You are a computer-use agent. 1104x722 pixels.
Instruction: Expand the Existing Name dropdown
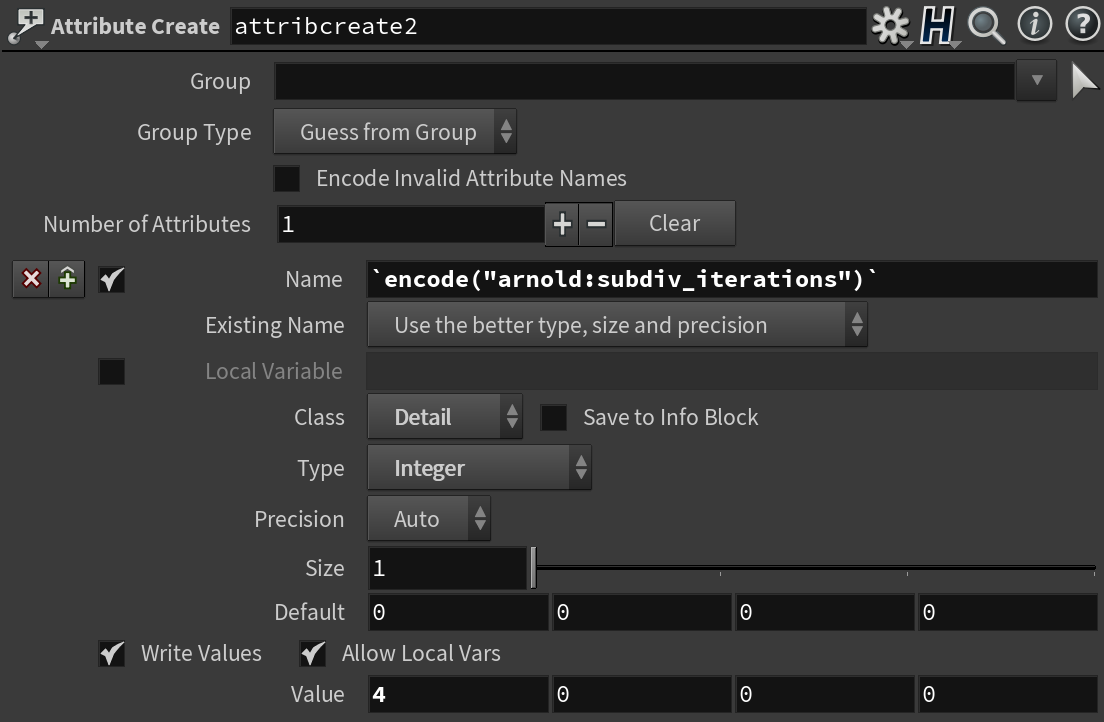(x=616, y=325)
